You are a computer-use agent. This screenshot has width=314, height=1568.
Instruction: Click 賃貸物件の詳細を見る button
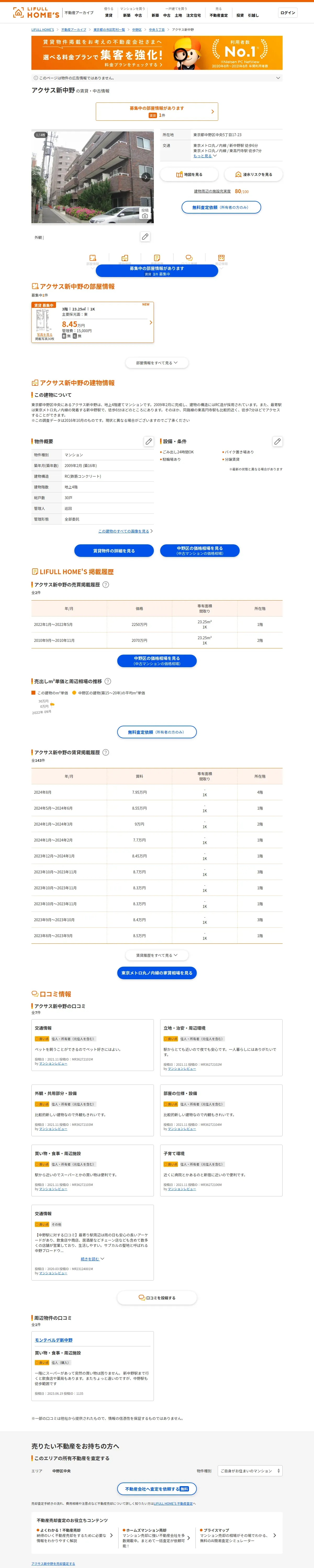tap(114, 551)
